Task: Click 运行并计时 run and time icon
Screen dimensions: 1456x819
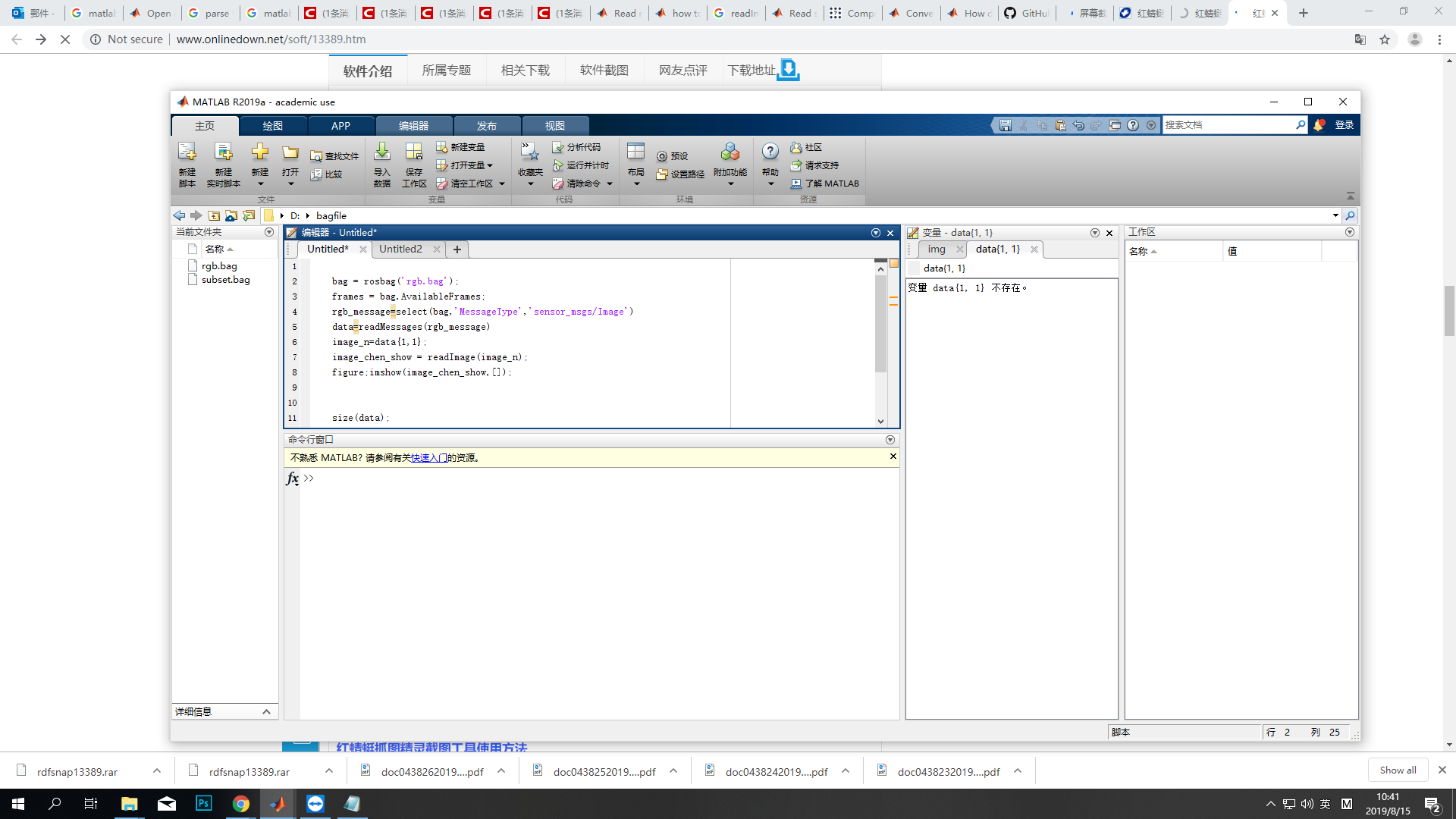Action: (x=558, y=165)
